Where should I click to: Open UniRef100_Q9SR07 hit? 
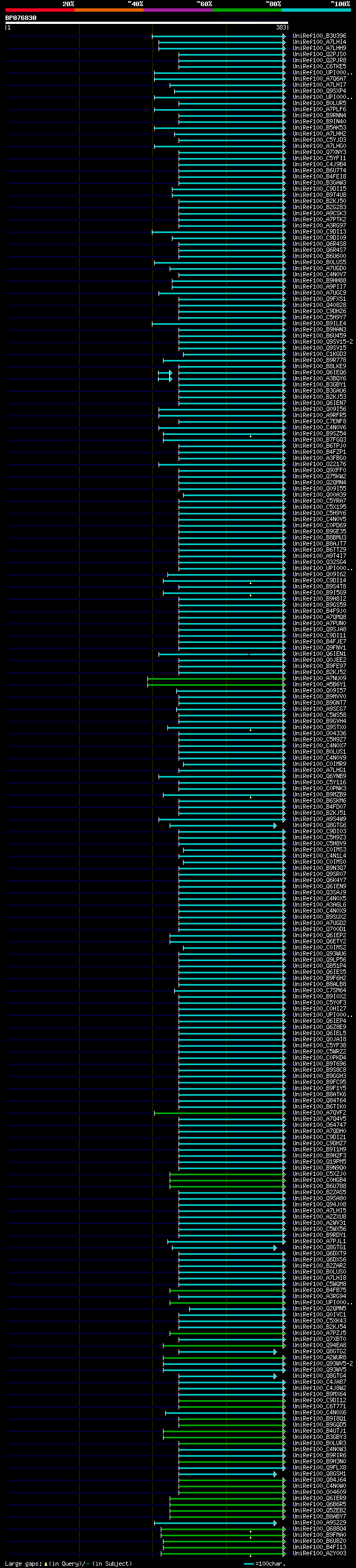click(319, 874)
